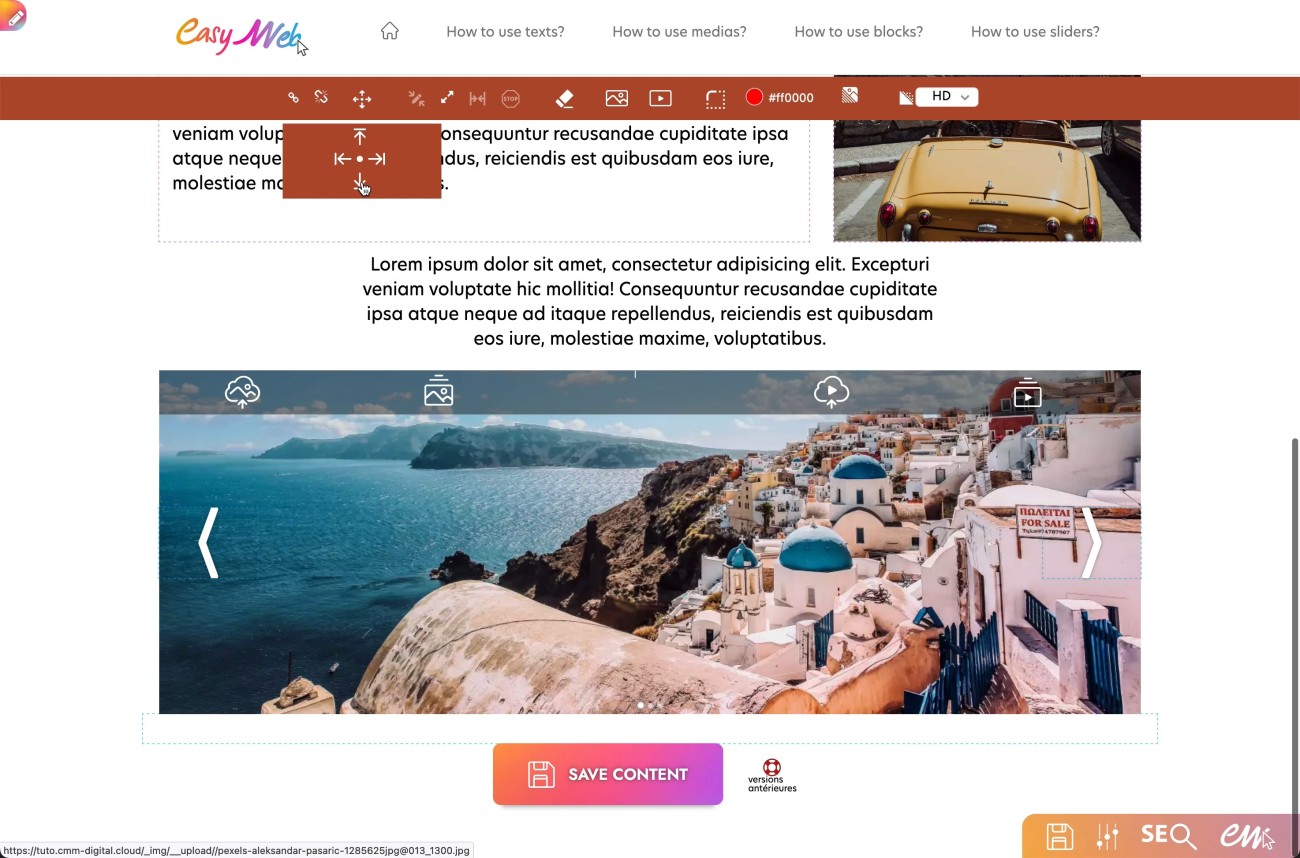Viewport: 1300px width, 858px height.
Task: Click the cloud video upload icon on slider
Action: (831, 392)
